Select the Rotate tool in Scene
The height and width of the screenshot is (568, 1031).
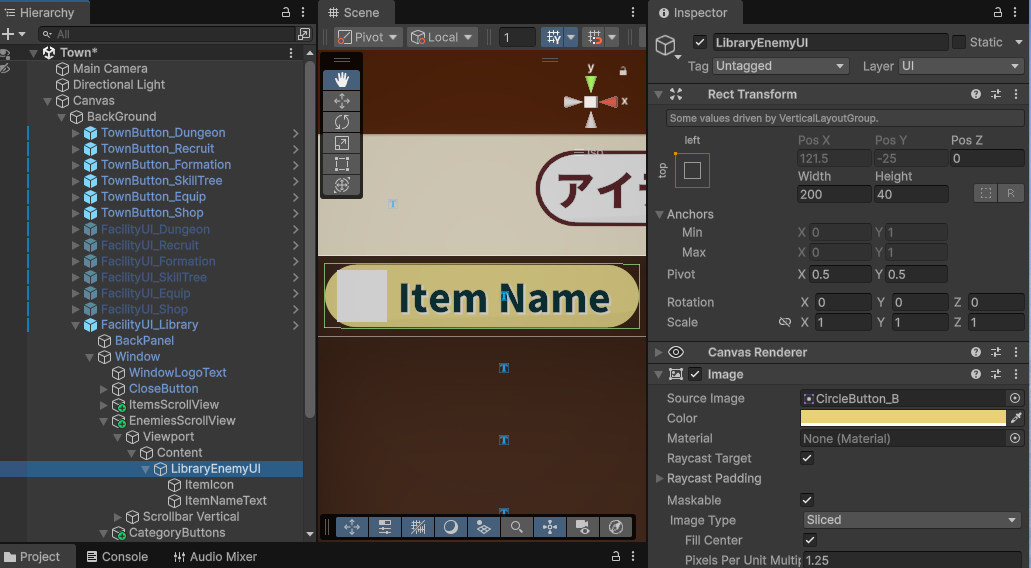(341, 122)
